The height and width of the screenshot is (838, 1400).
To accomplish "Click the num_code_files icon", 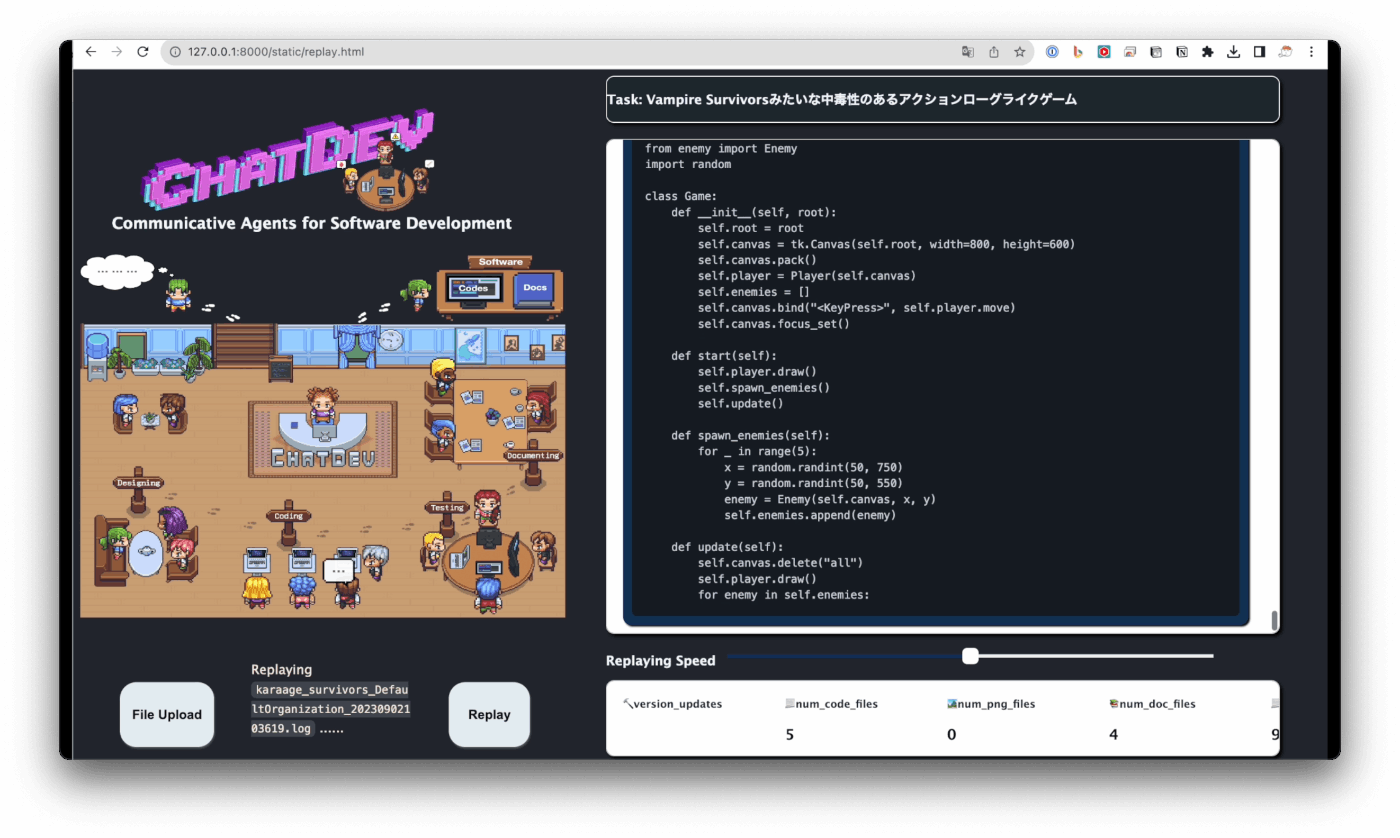I will click(x=789, y=704).
